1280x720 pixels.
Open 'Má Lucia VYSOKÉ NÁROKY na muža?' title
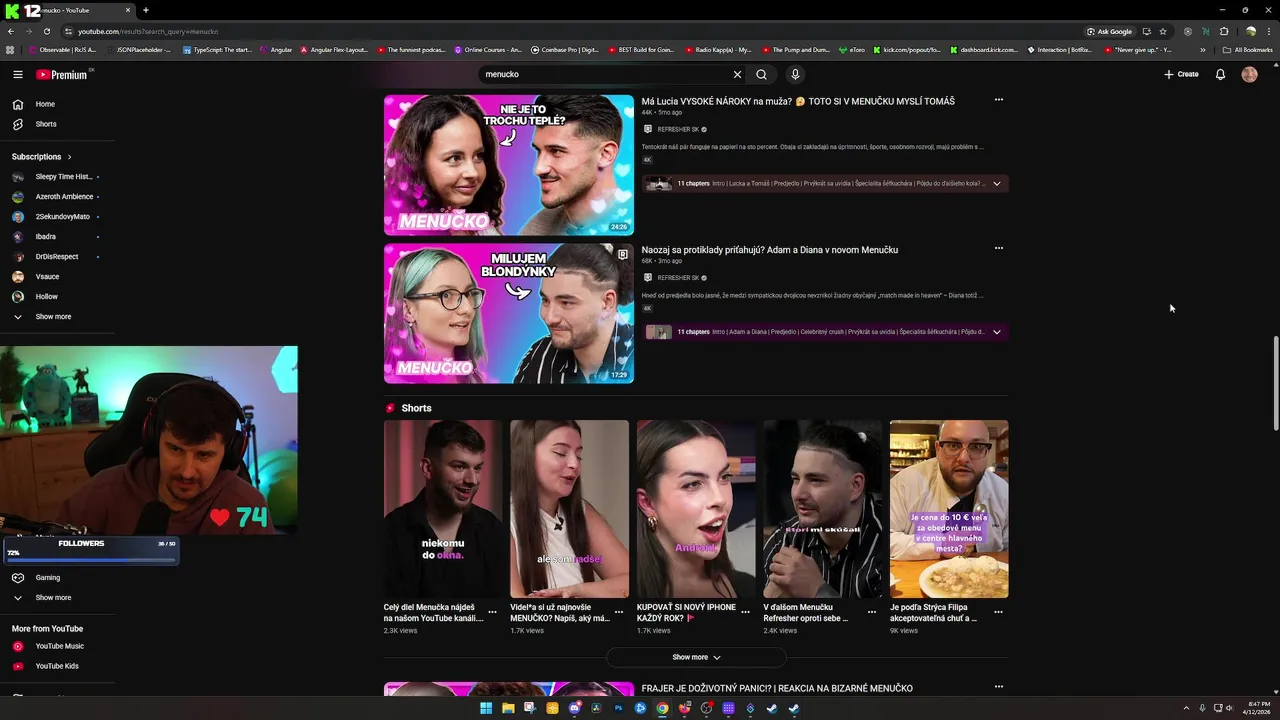[x=798, y=101]
